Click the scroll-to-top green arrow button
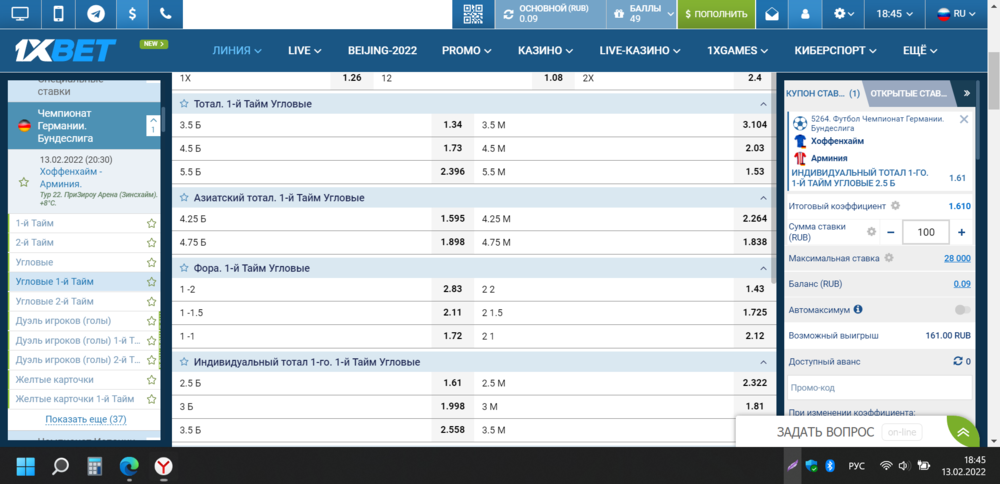The image size is (1000, 484). point(963,432)
